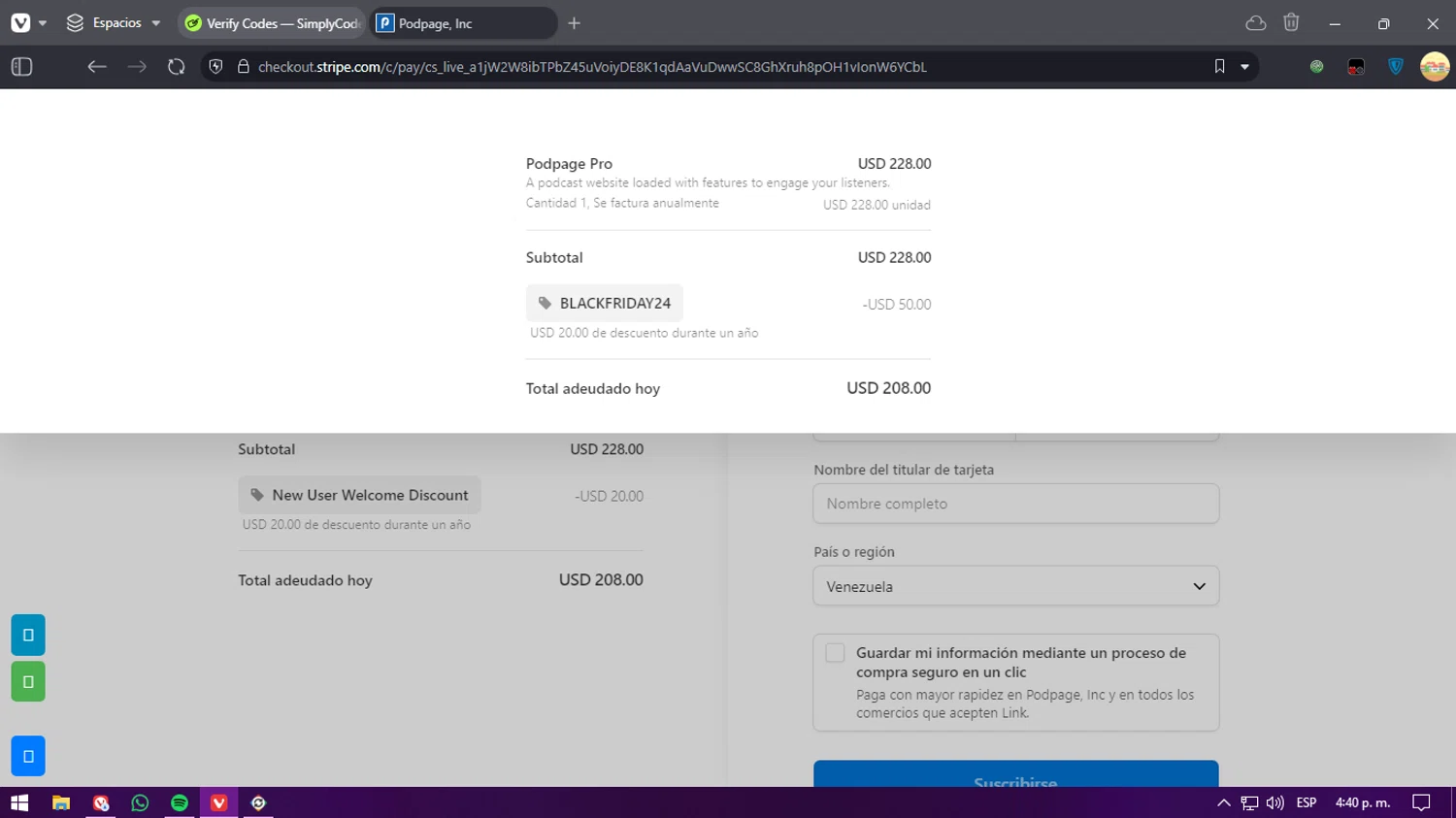Click the USD 228.00 unidad text

tap(877, 205)
